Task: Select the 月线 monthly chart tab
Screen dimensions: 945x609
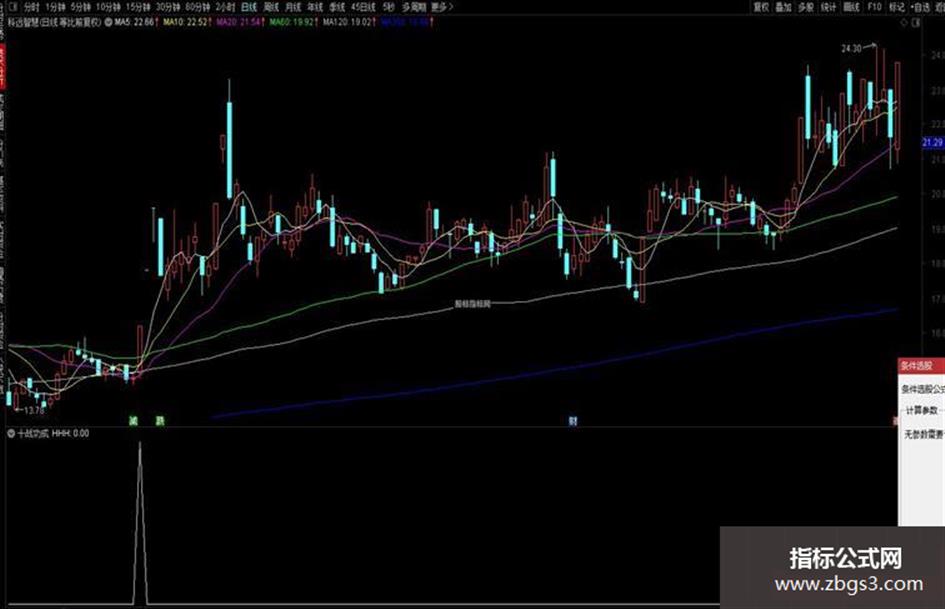Action: pos(293,7)
